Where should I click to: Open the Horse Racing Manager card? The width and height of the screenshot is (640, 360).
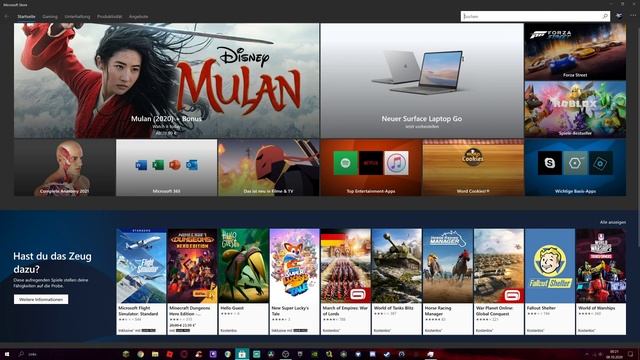[448, 282]
